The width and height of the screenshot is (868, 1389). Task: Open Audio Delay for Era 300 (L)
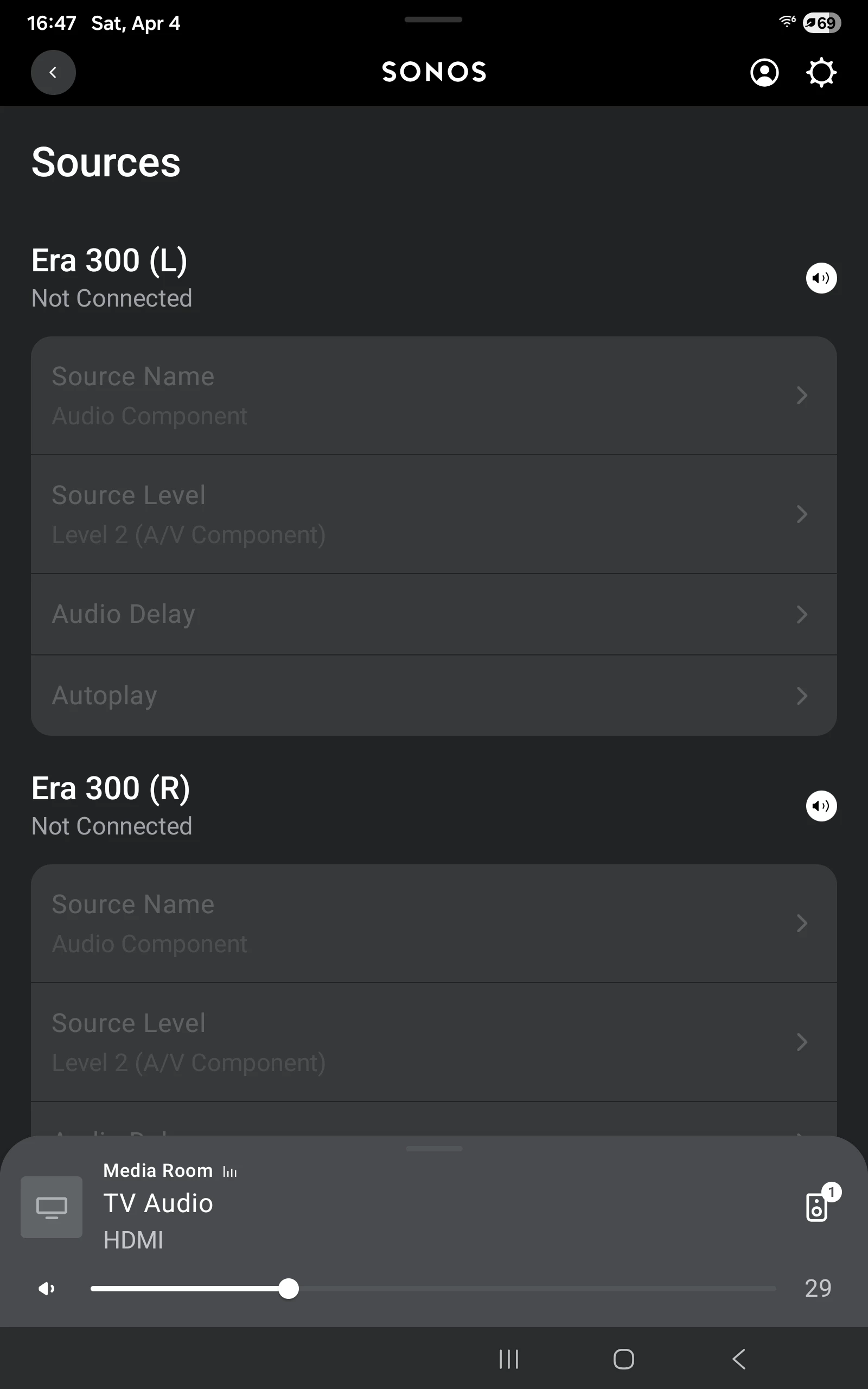coord(433,614)
